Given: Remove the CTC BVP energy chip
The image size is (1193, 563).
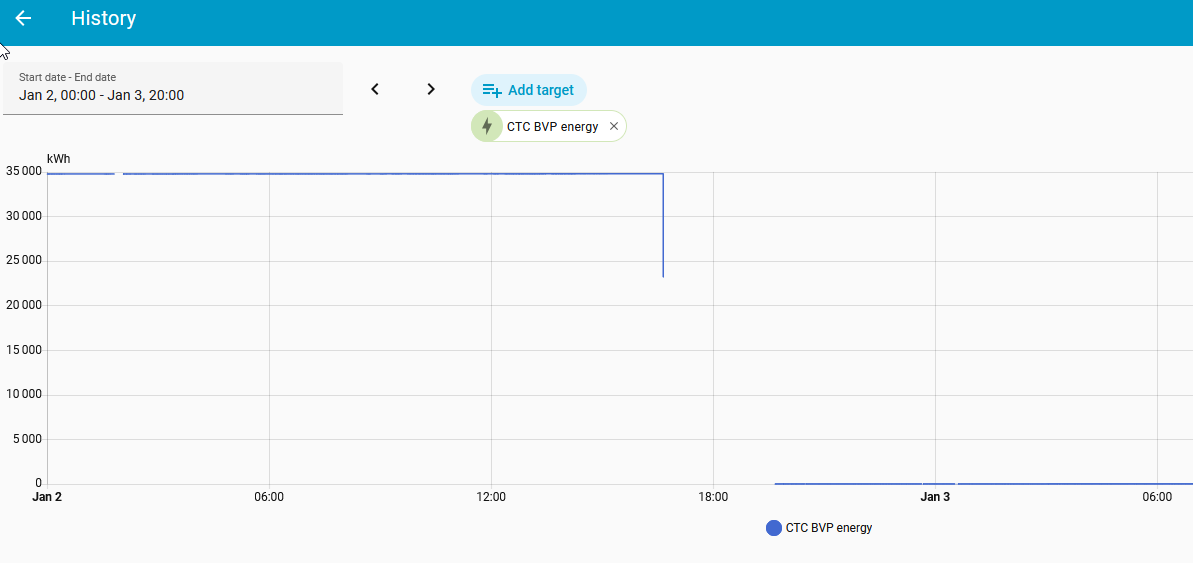Looking at the screenshot, I should [x=614, y=126].
